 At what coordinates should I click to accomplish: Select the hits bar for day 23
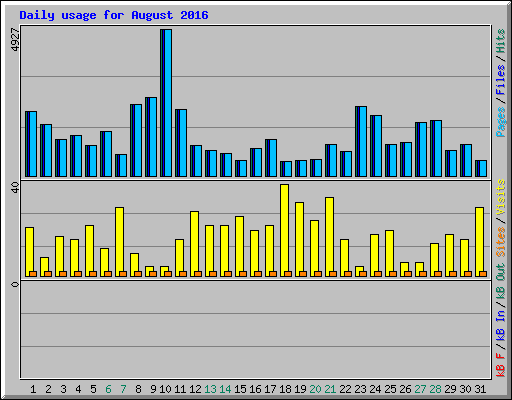coord(361,141)
